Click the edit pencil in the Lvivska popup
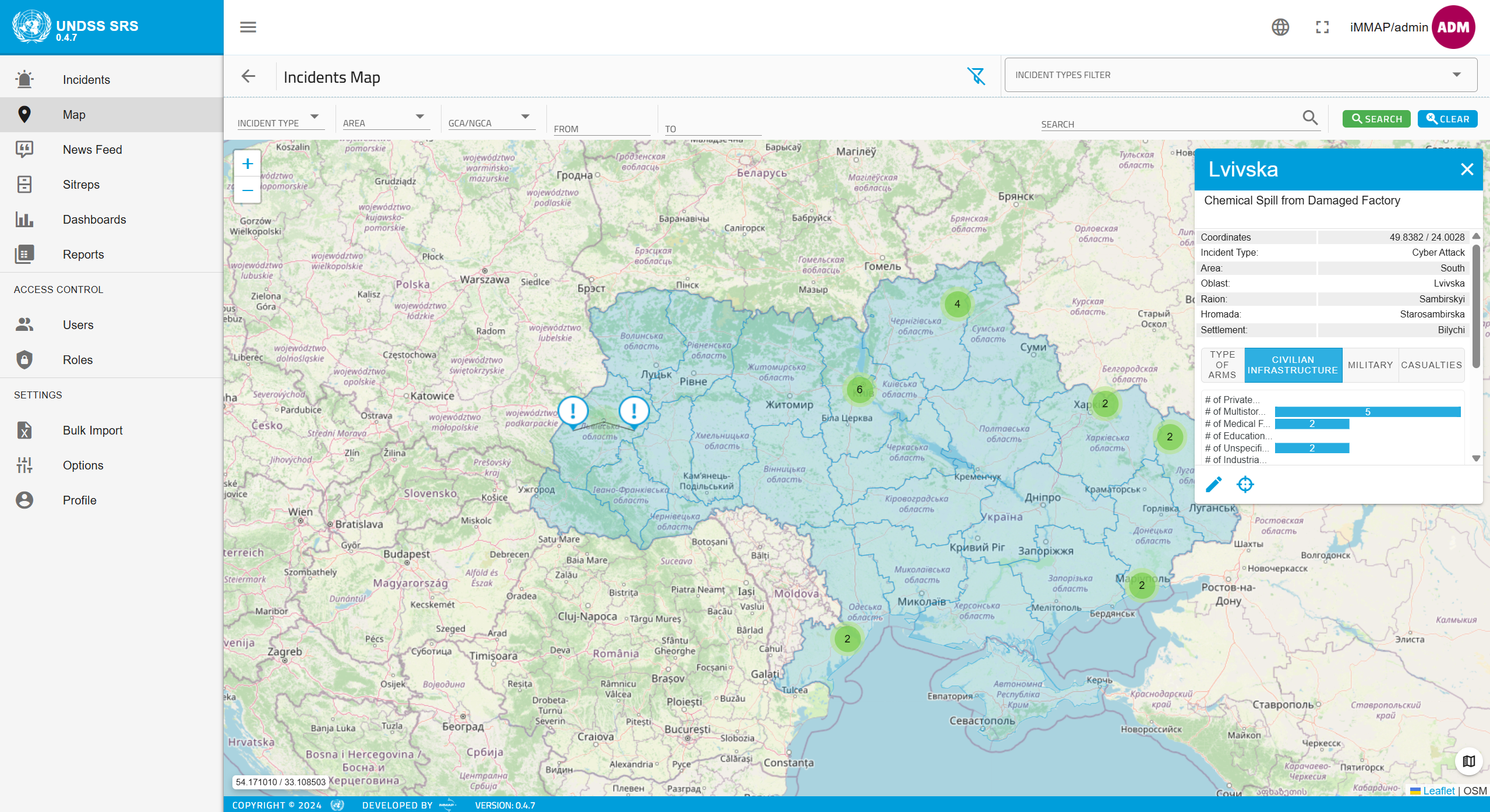Image resolution: width=1490 pixels, height=812 pixels. point(1213,484)
